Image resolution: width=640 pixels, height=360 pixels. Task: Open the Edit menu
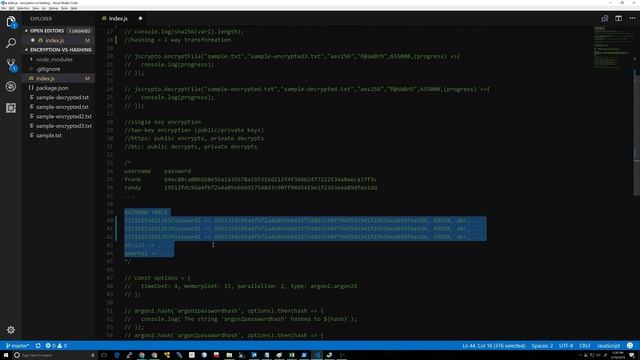coord(11,8)
